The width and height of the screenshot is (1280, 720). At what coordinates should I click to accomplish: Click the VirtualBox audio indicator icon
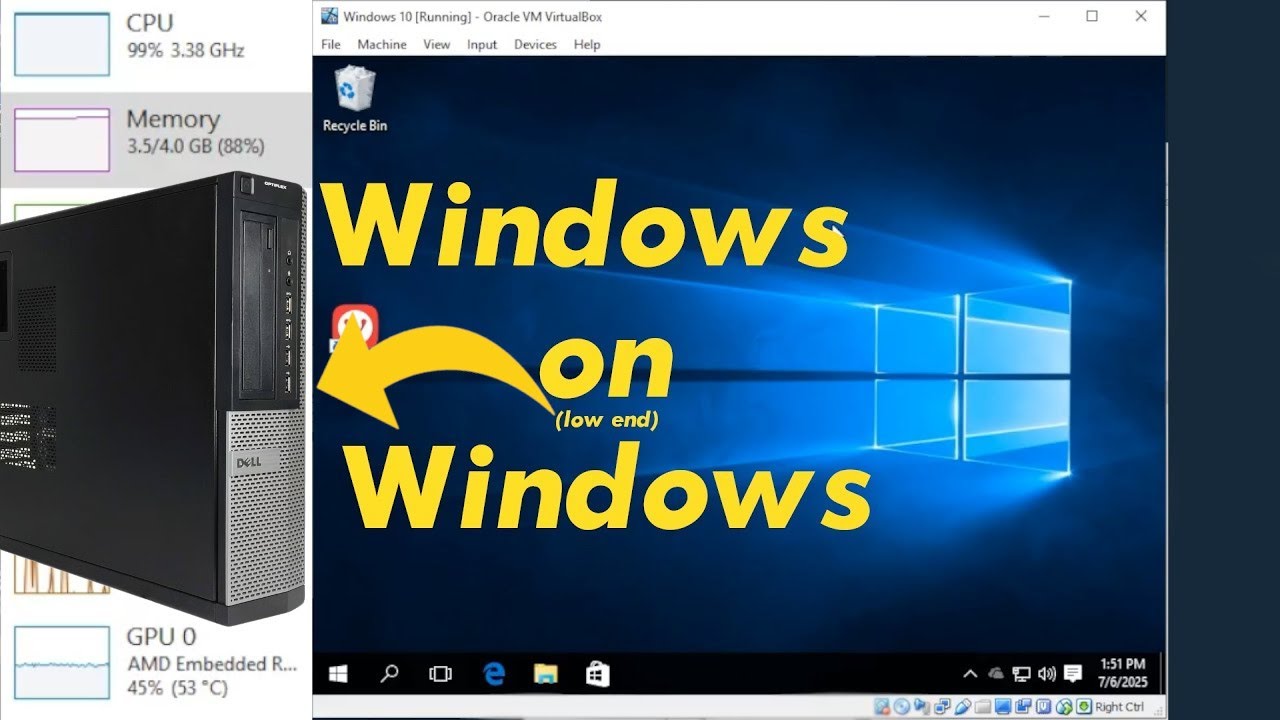922,707
